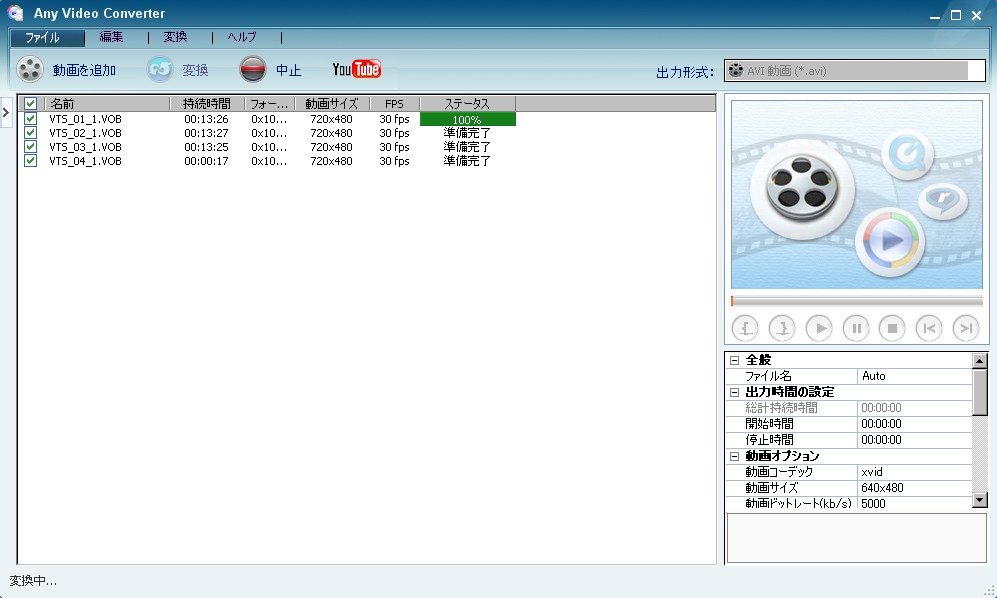Open the YouTube toolbar logo
Viewport: 997px width, 598px height.
click(357, 69)
